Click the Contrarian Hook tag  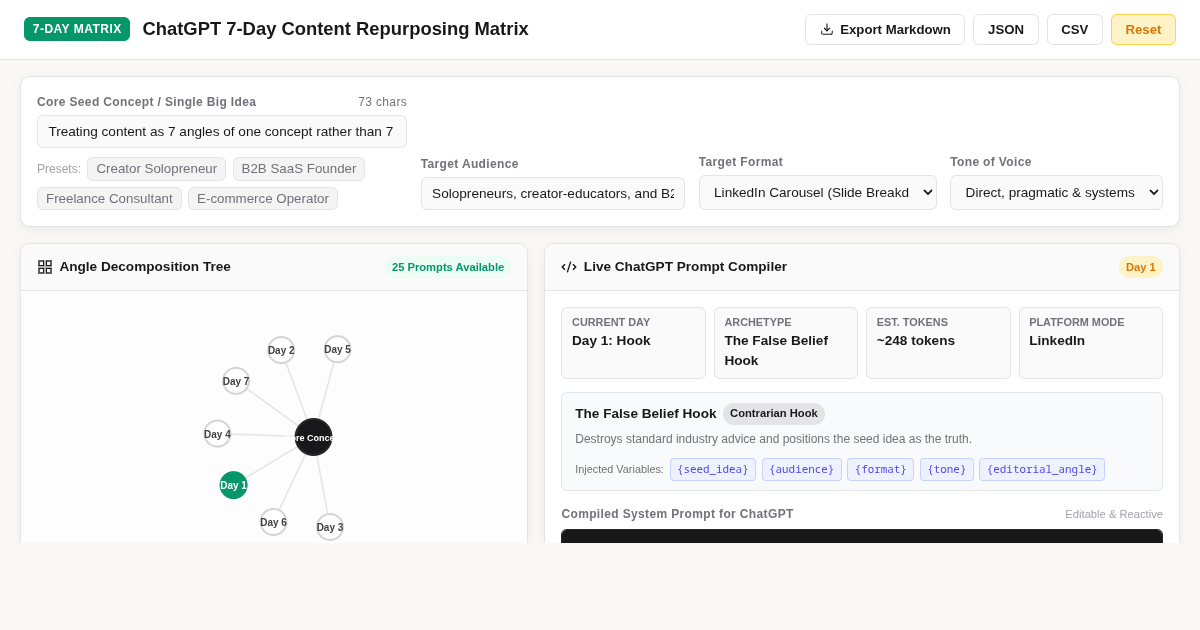(x=774, y=414)
